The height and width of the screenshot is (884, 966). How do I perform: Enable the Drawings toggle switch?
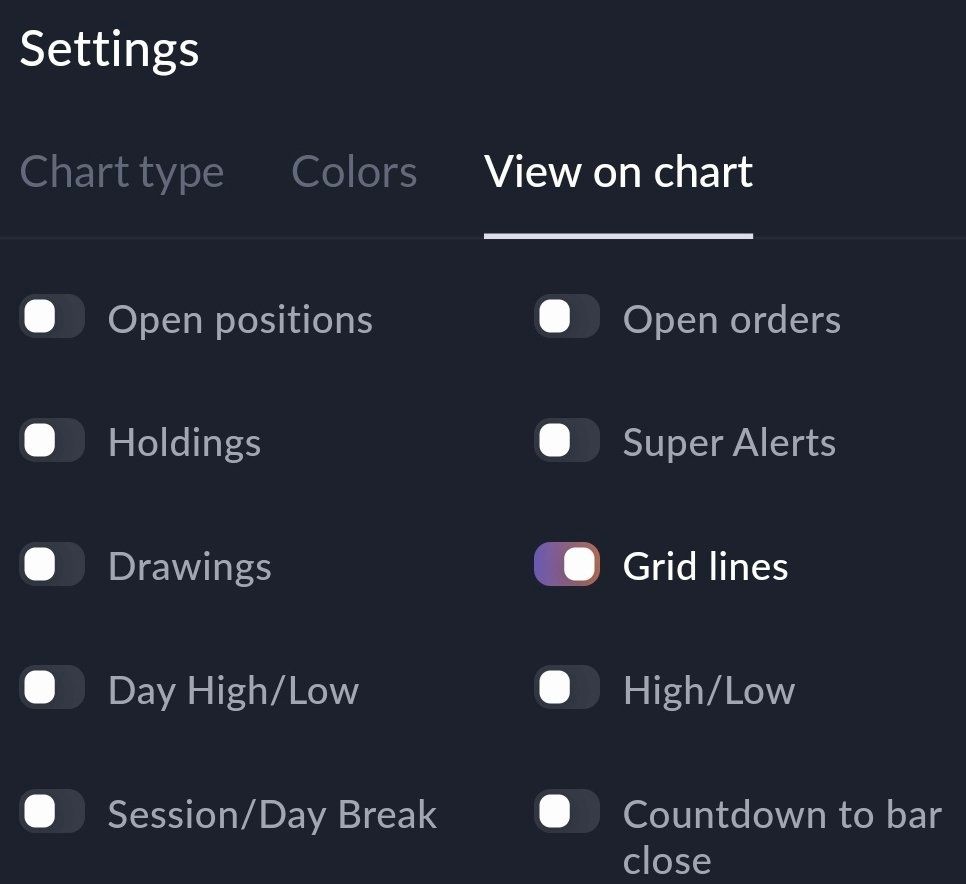coord(52,565)
